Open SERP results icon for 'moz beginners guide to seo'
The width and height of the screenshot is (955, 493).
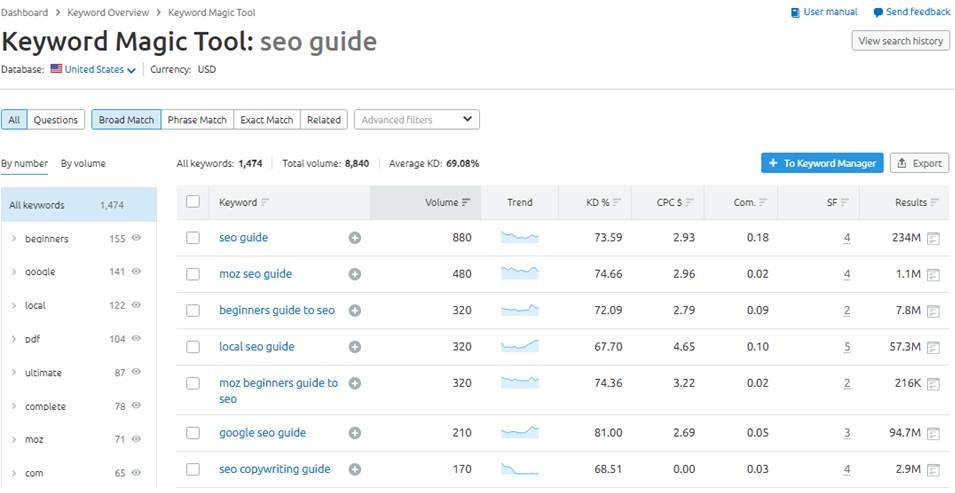click(x=933, y=384)
